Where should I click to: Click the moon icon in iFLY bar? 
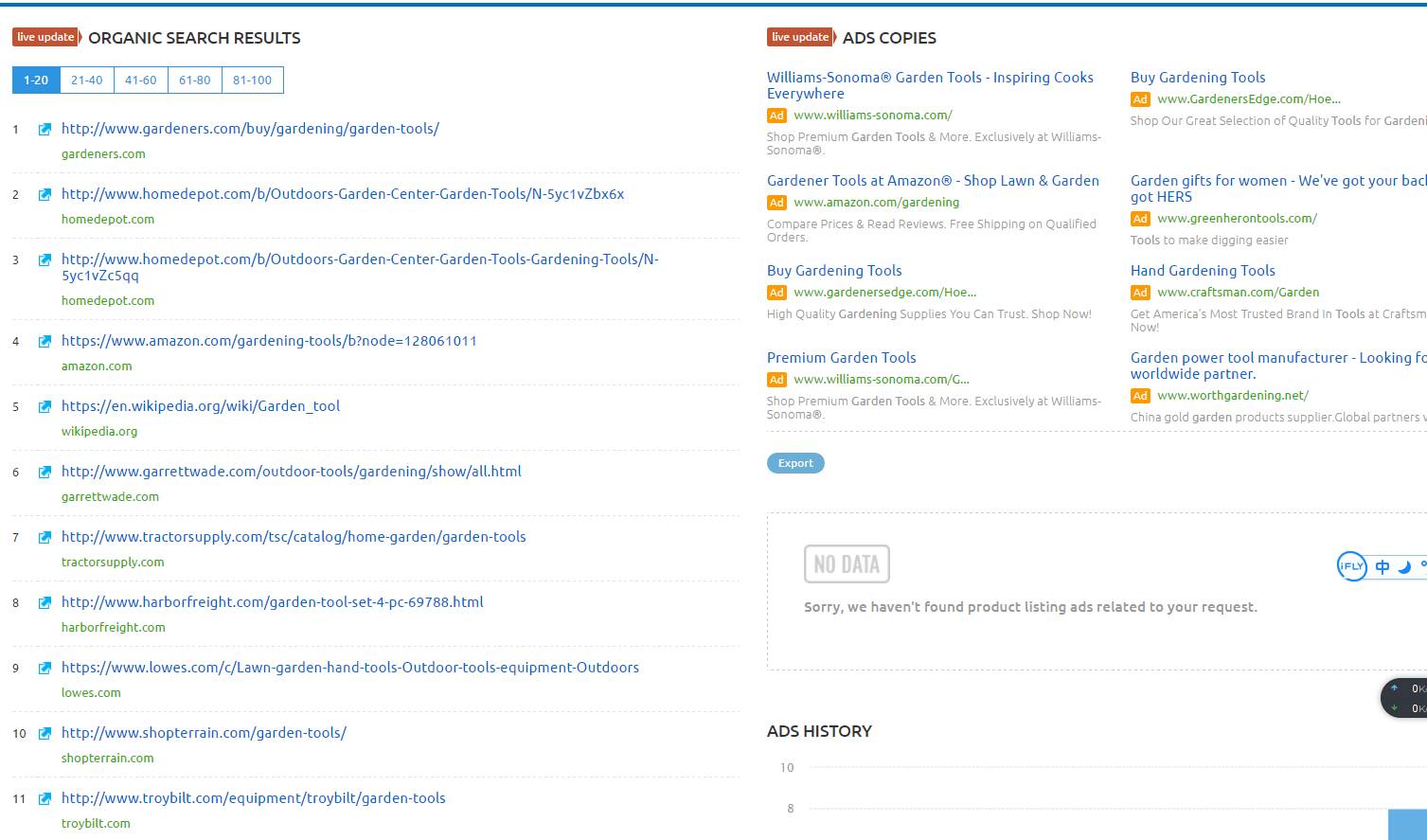tap(1404, 566)
